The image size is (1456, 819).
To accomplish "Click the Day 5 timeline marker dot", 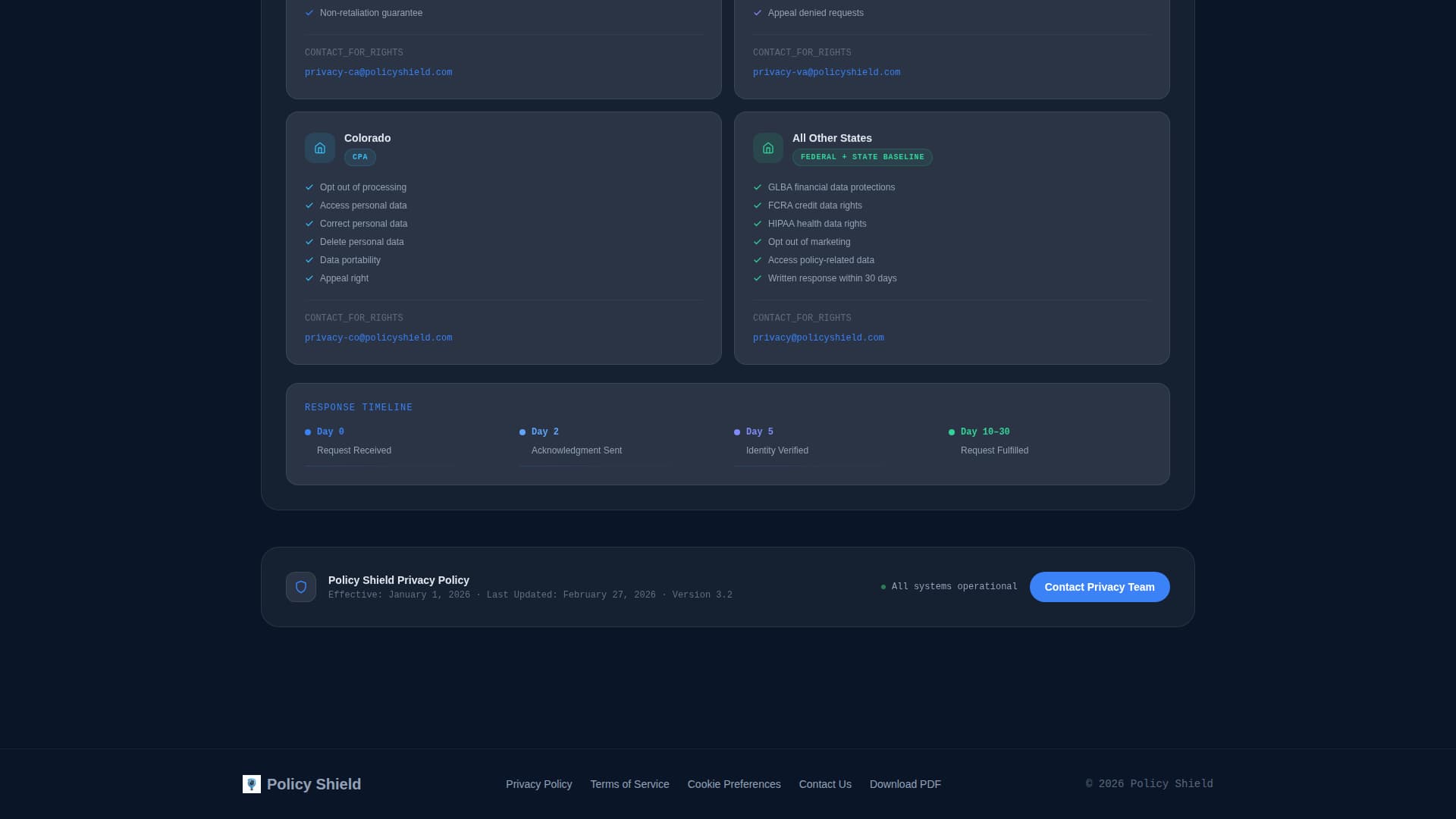I will coord(736,431).
